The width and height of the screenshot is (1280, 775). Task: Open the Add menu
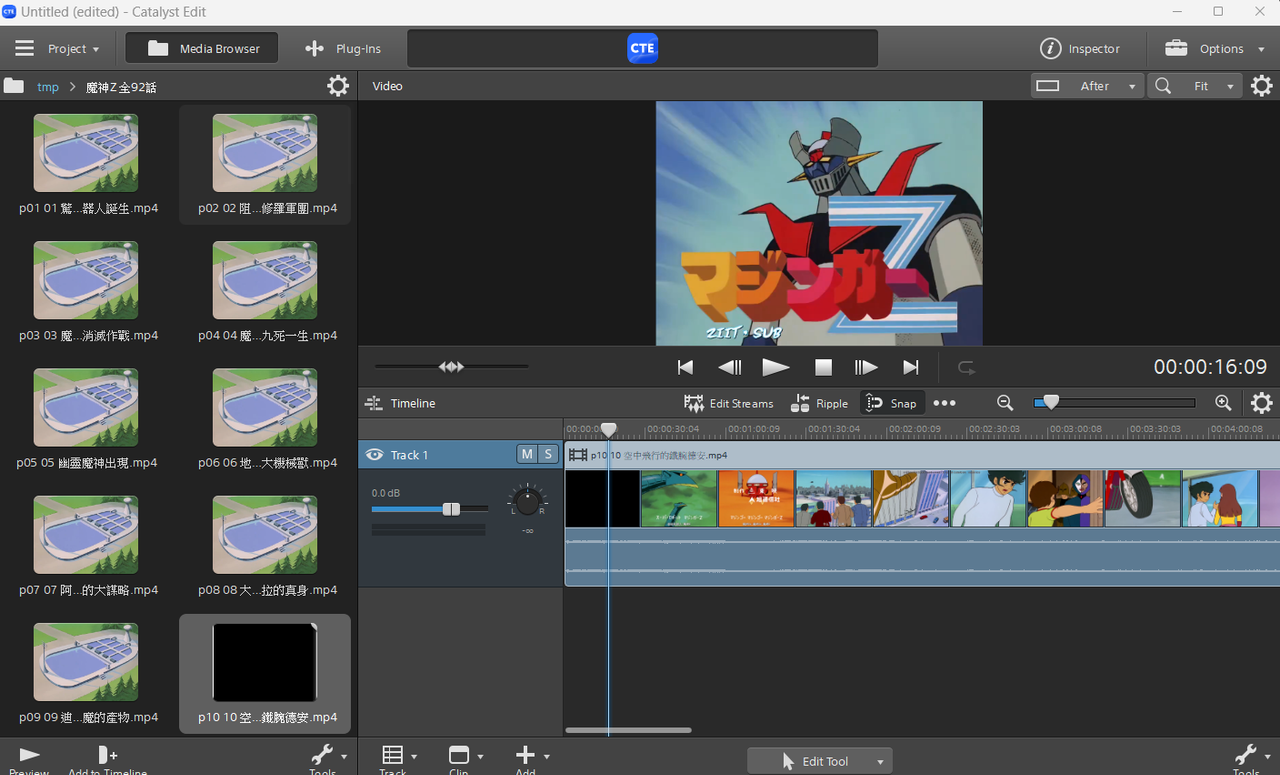pos(531,759)
